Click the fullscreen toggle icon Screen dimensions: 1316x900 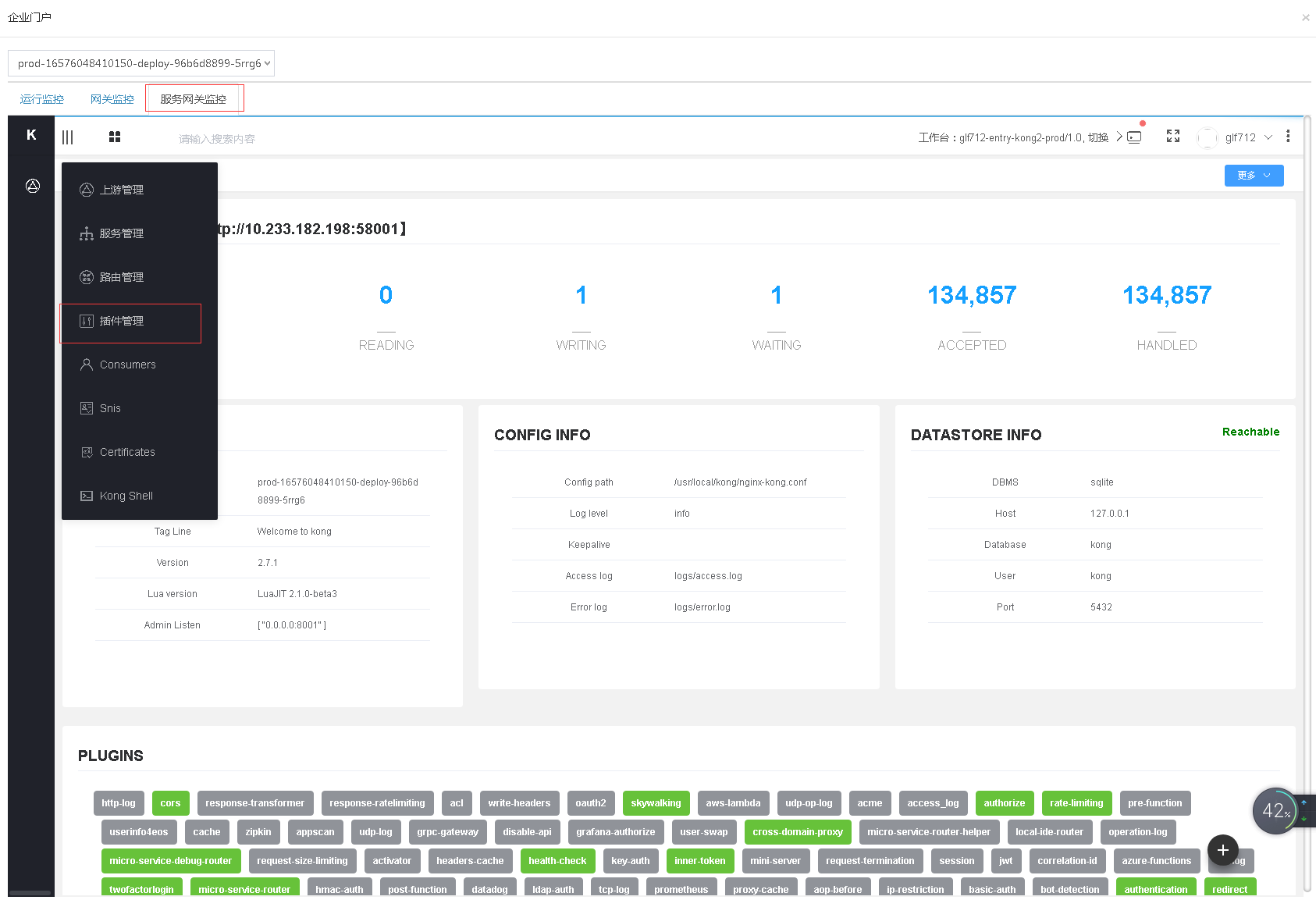coord(1172,137)
